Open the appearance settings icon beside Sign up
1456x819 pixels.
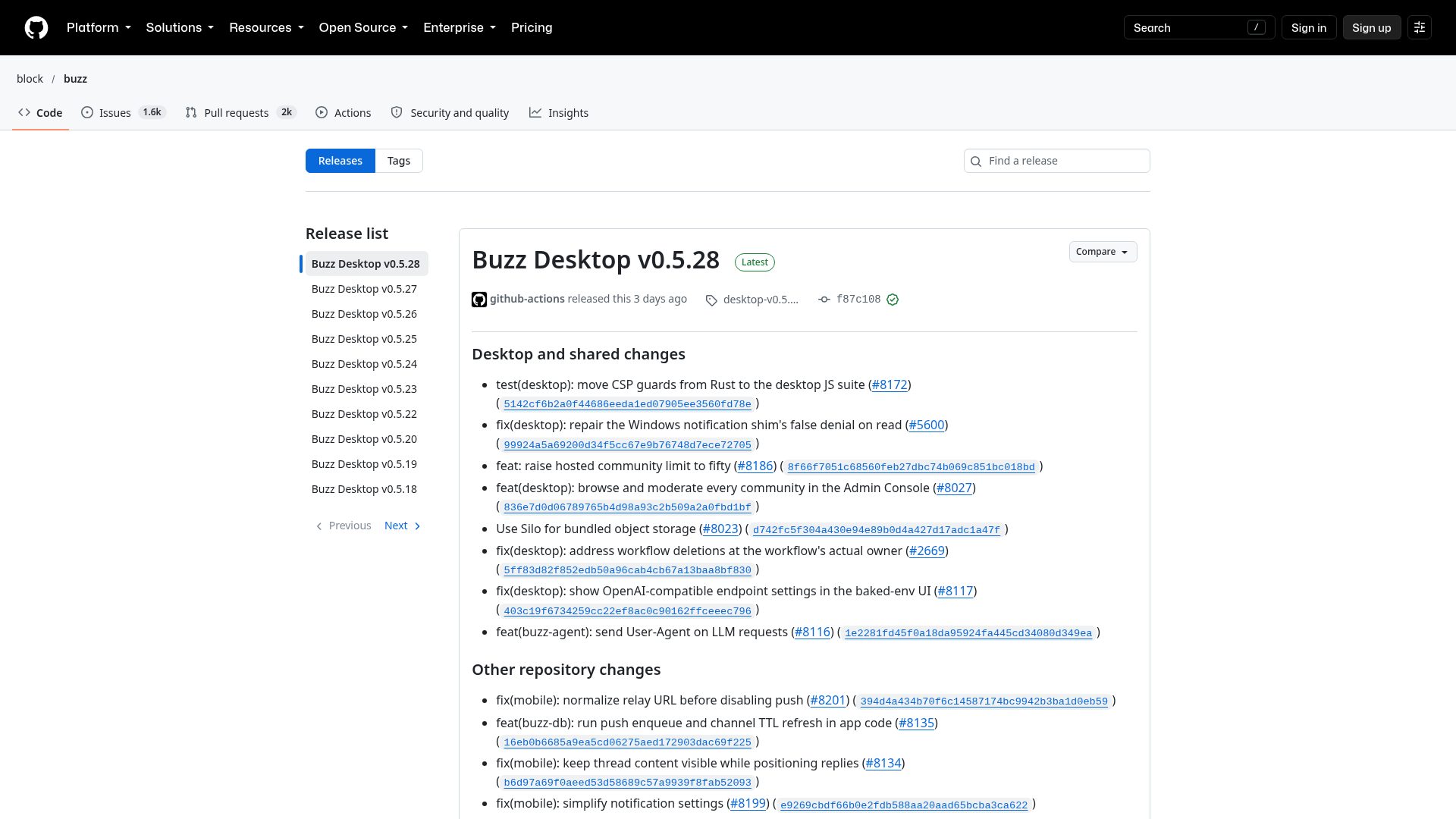pyautogui.click(x=1420, y=28)
